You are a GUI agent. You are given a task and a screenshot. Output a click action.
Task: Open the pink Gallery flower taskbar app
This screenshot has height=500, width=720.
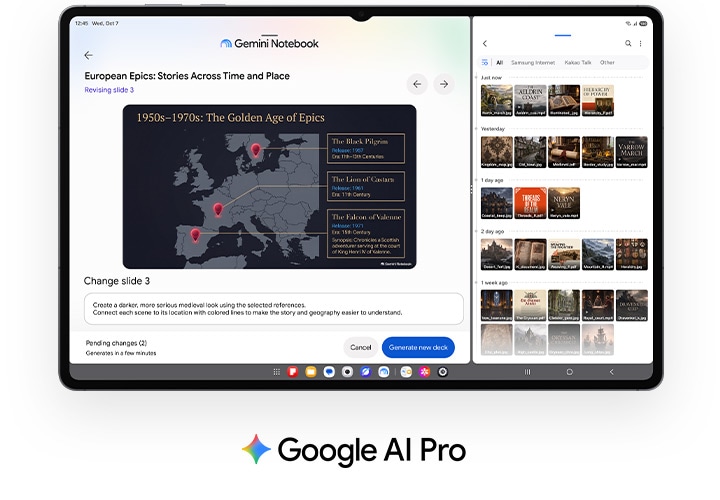click(425, 372)
